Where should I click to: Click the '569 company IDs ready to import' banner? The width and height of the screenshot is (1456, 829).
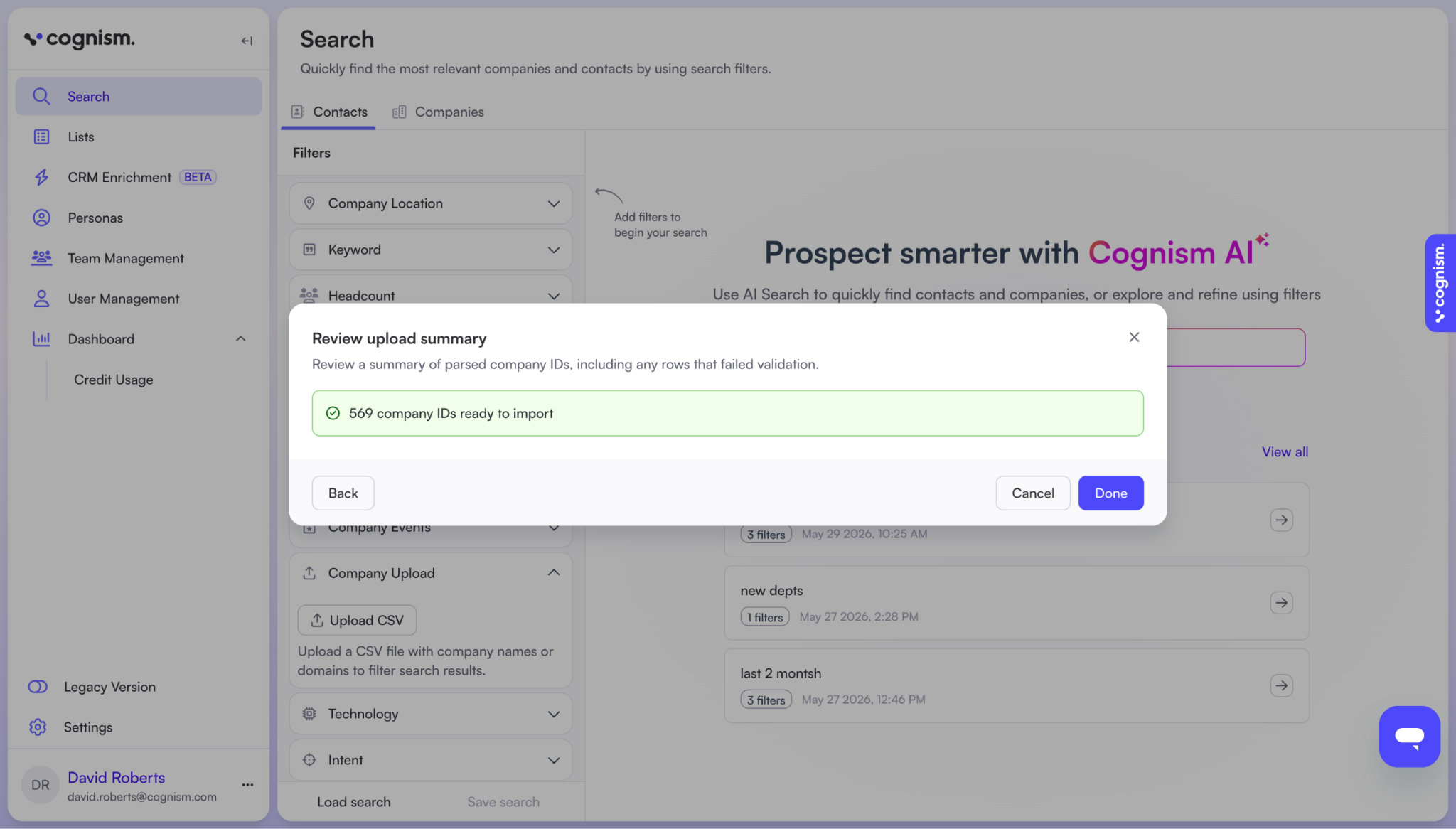[727, 413]
